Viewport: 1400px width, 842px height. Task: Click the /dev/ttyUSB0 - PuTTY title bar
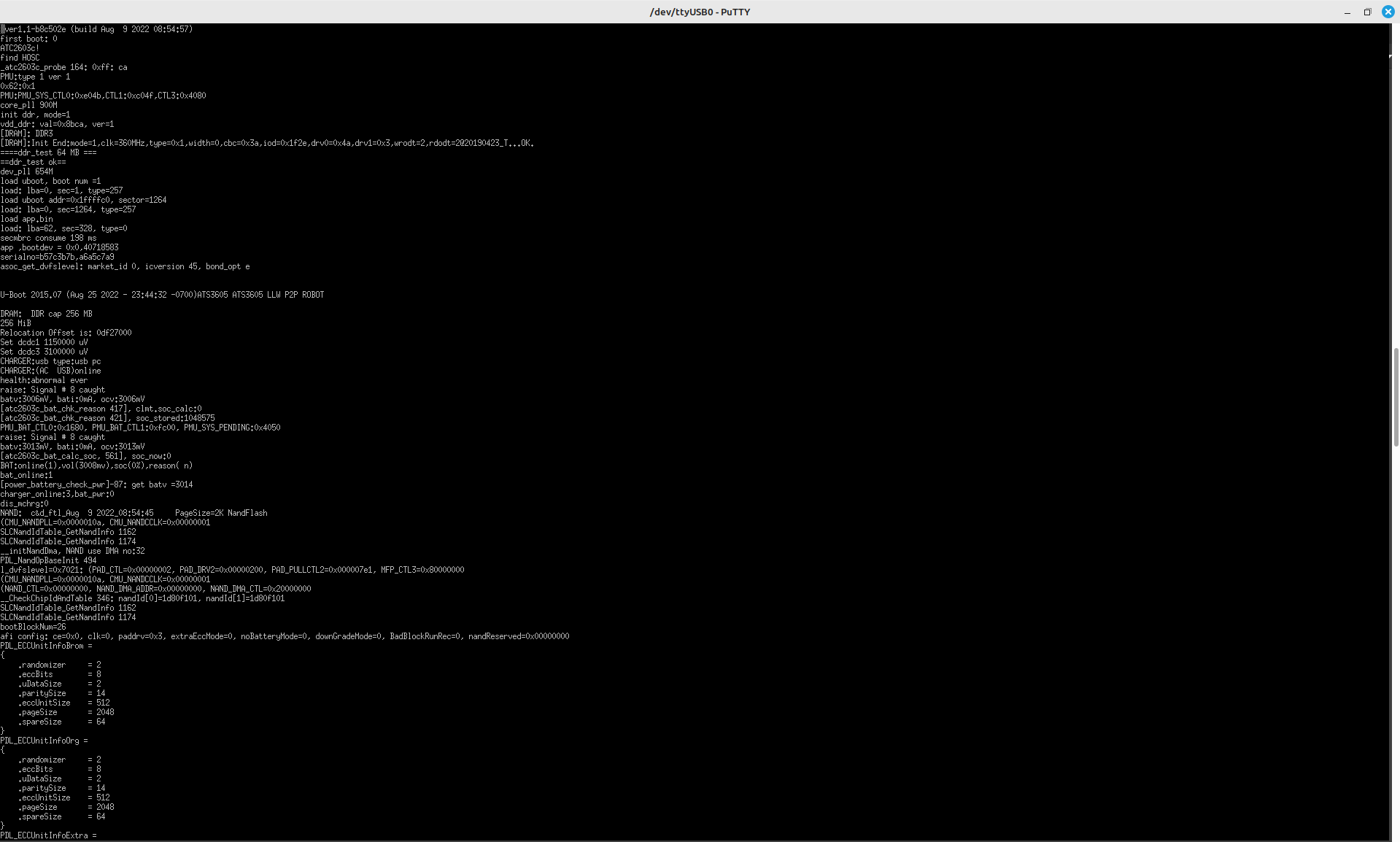point(700,12)
